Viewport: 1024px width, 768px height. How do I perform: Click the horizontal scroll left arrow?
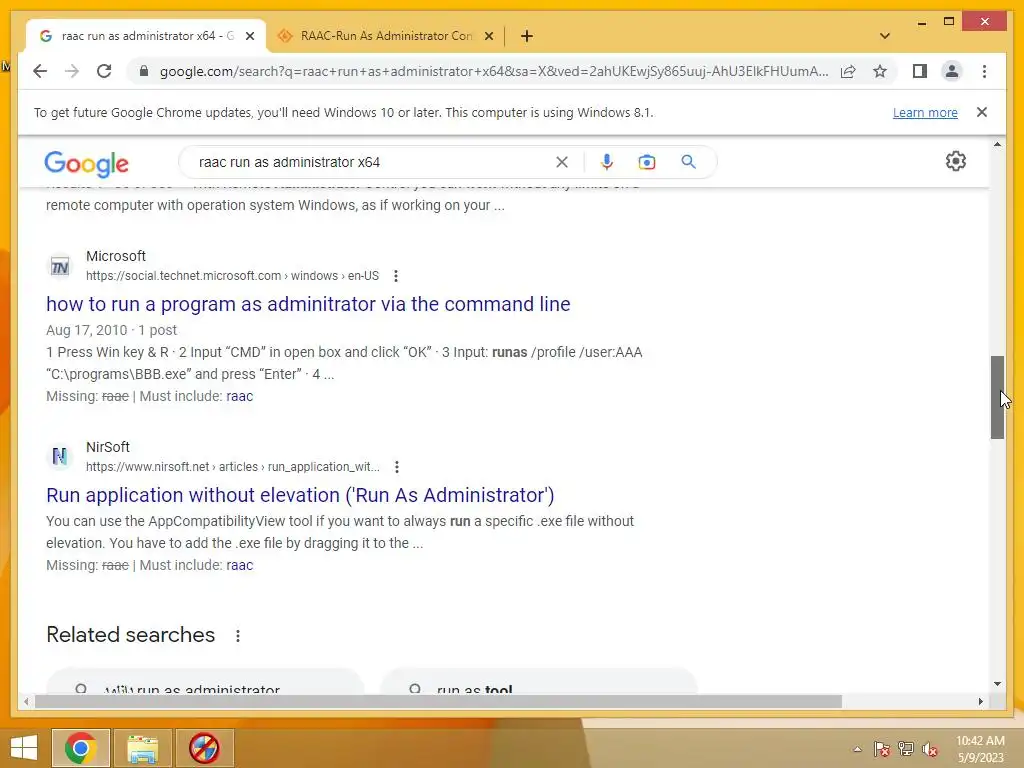(26, 702)
